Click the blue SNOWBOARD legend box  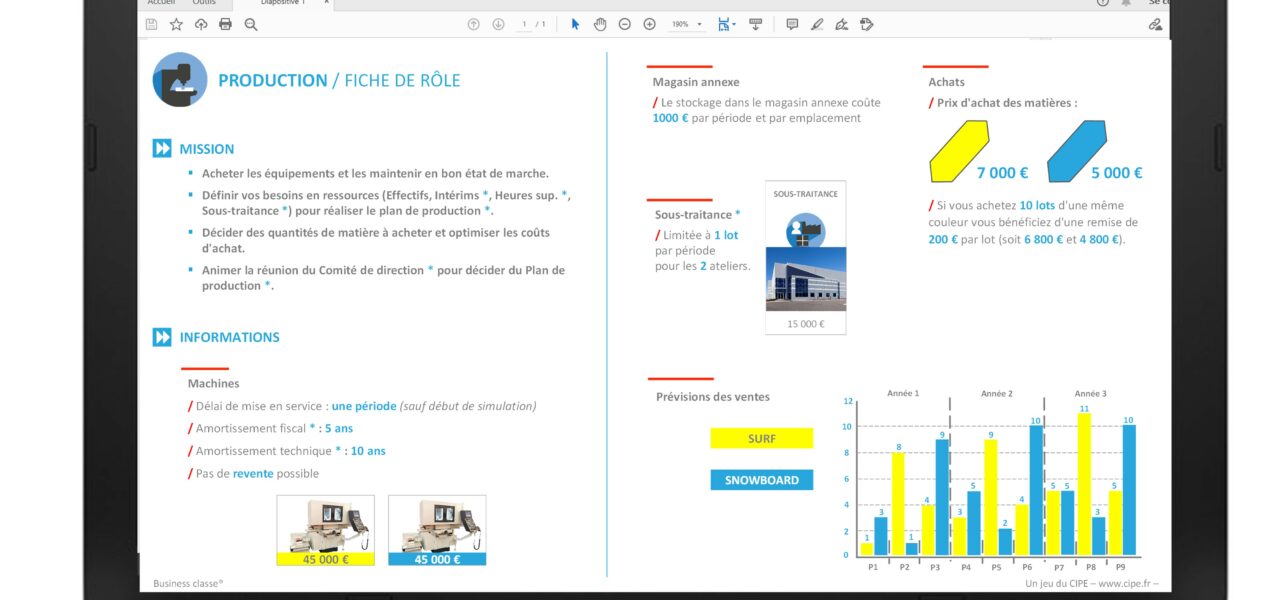pos(762,480)
